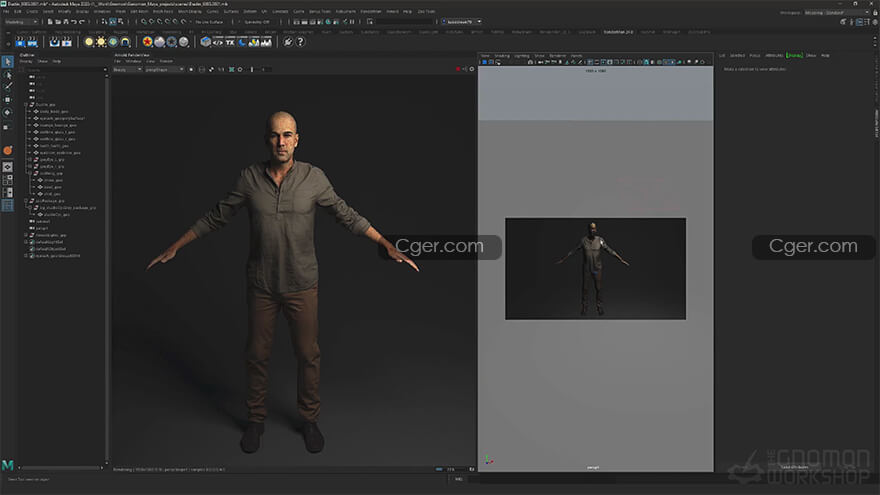
Task: Open the Window menu in Arnold RenderView
Action: pos(131,61)
